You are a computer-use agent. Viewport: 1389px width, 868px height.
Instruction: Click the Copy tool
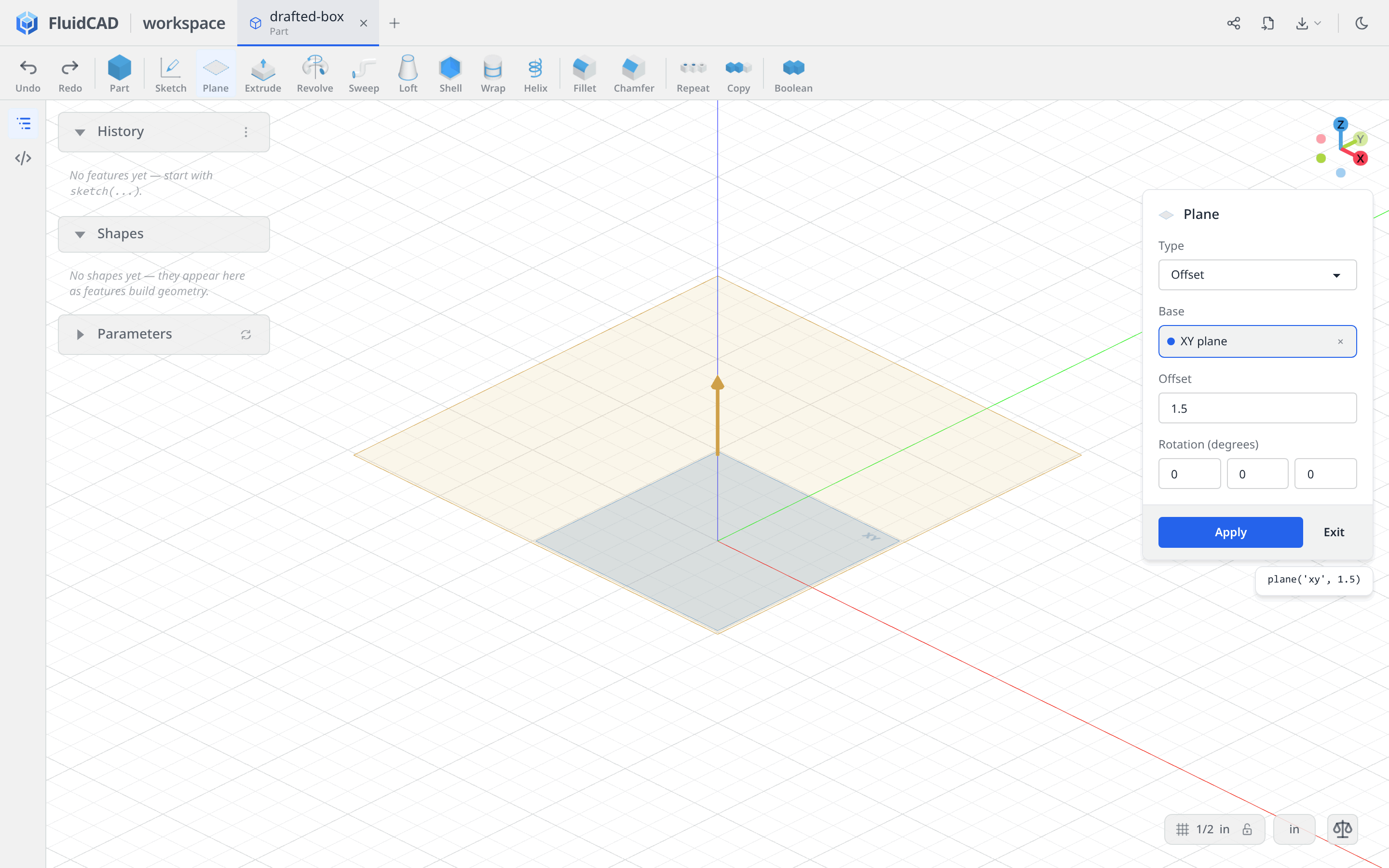tap(738, 73)
